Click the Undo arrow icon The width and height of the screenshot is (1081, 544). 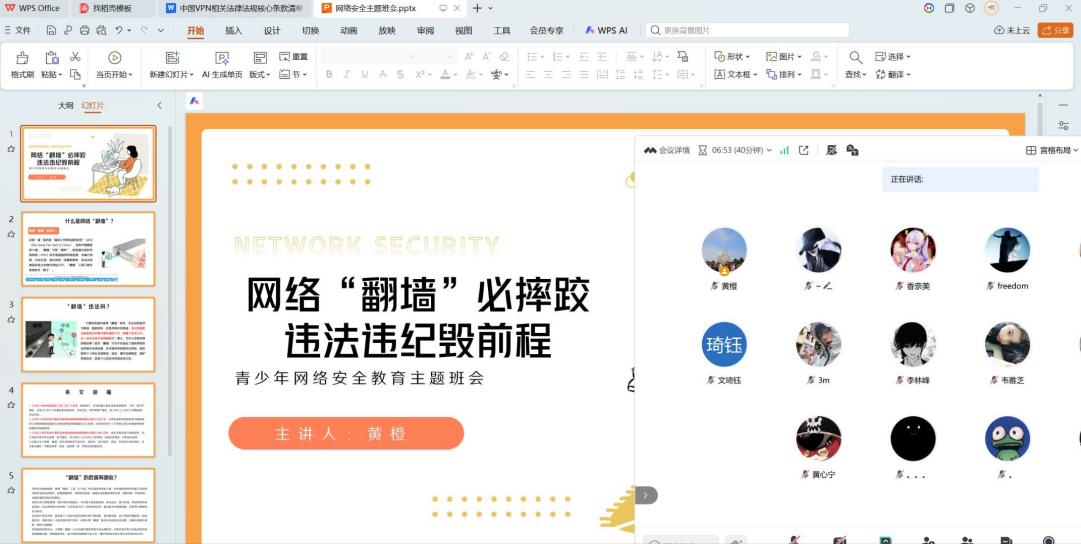coord(120,31)
